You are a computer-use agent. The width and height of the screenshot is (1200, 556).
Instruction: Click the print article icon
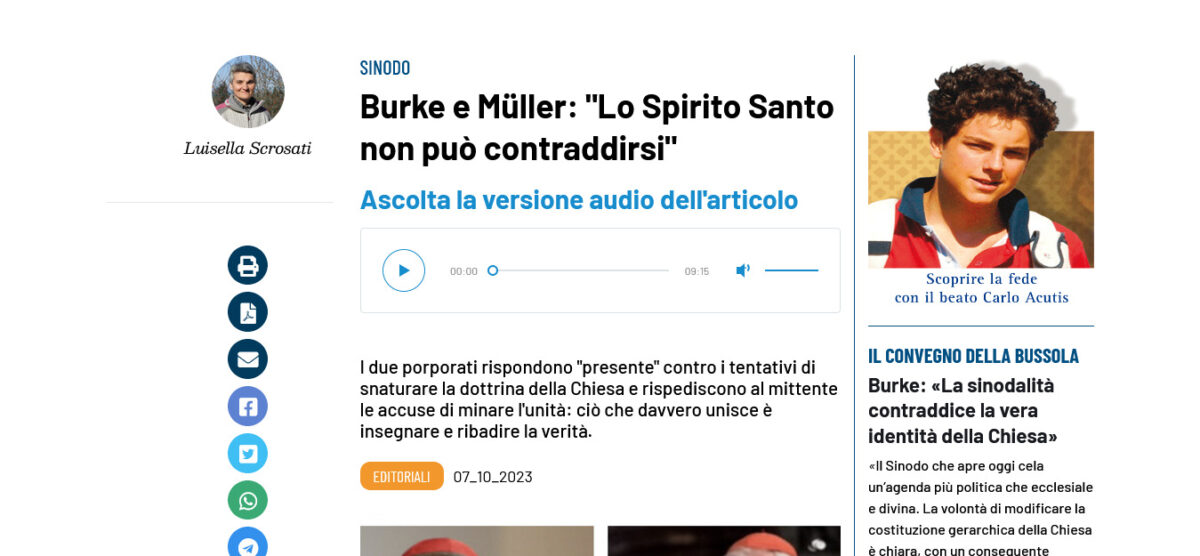click(x=248, y=266)
